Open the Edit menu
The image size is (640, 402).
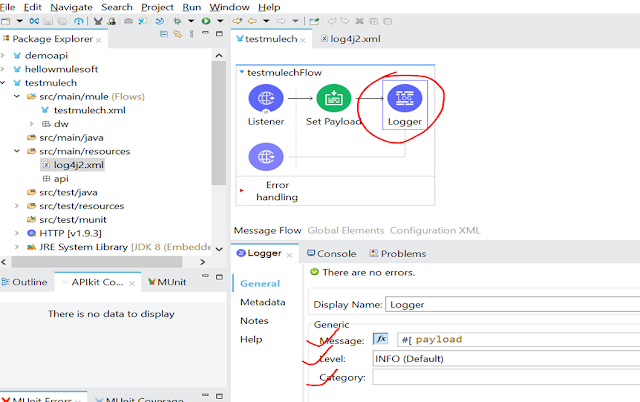pos(33,7)
